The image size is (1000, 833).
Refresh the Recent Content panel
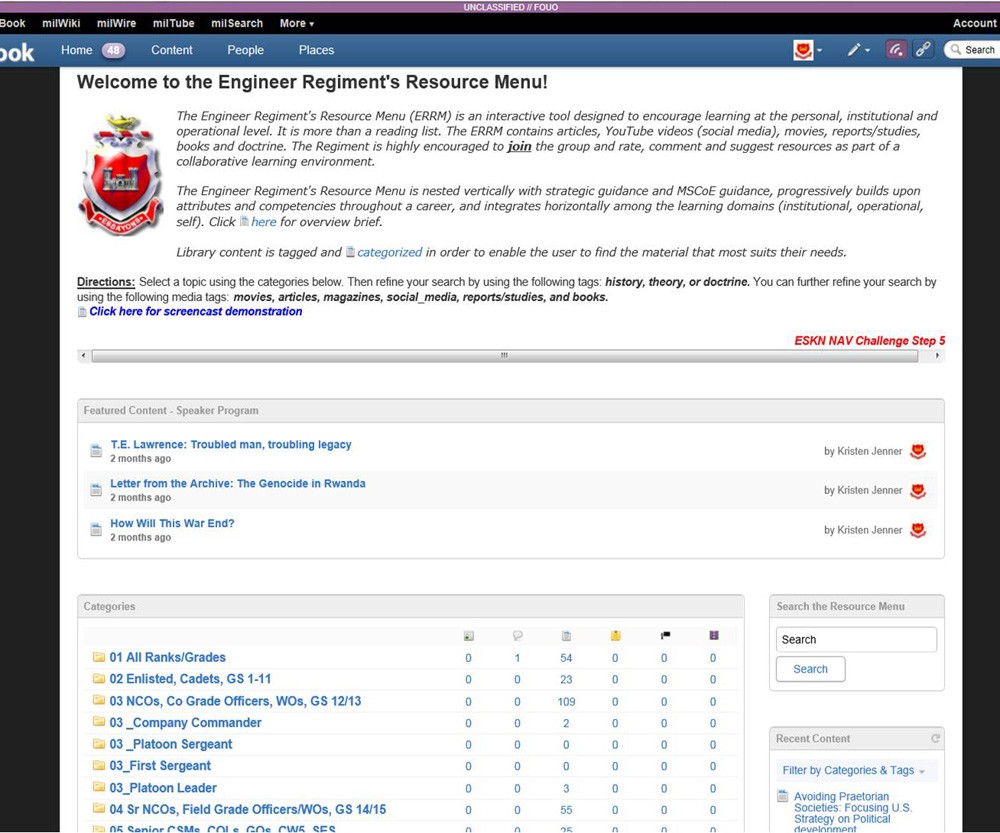coord(935,738)
